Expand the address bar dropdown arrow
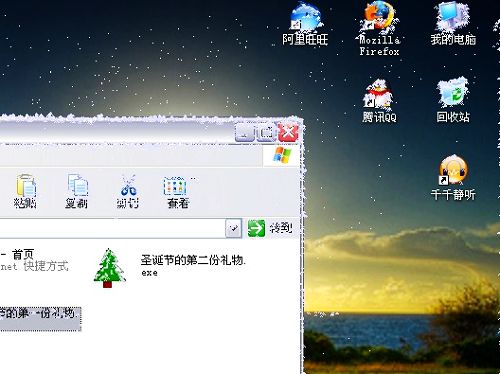Screen dimensions: 500x374 (234, 228)
